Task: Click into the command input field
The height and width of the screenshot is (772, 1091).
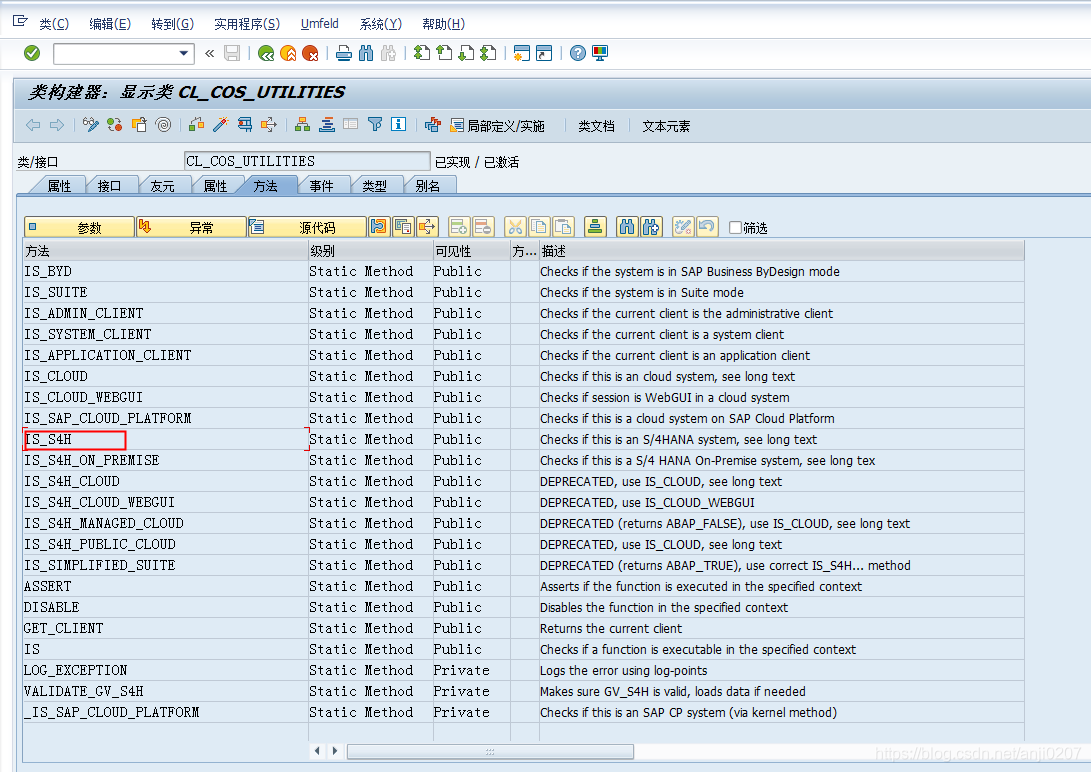Action: [116, 54]
